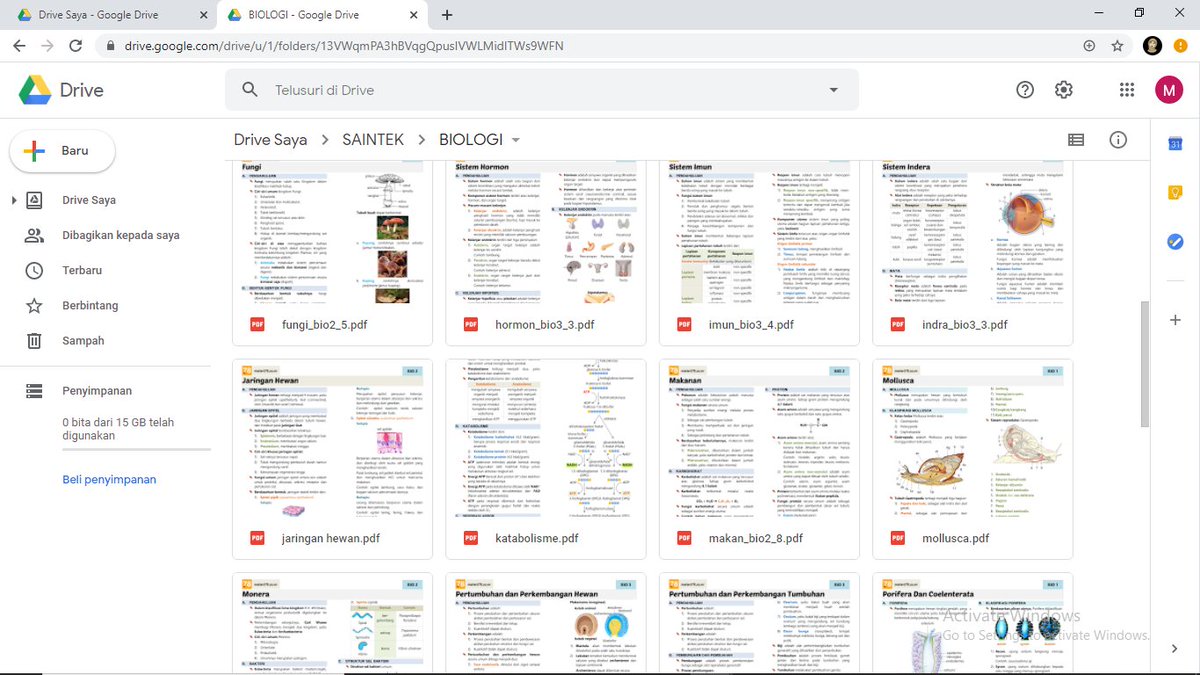Go to Drive Saya breadcrumb

pos(270,140)
